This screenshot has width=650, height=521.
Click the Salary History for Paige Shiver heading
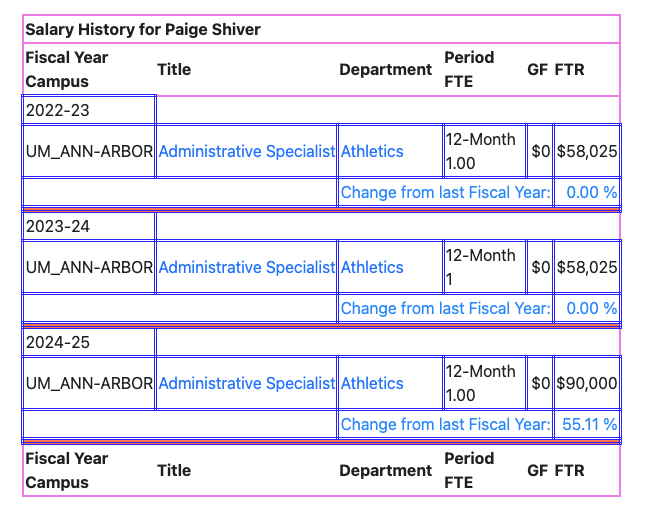(x=143, y=30)
